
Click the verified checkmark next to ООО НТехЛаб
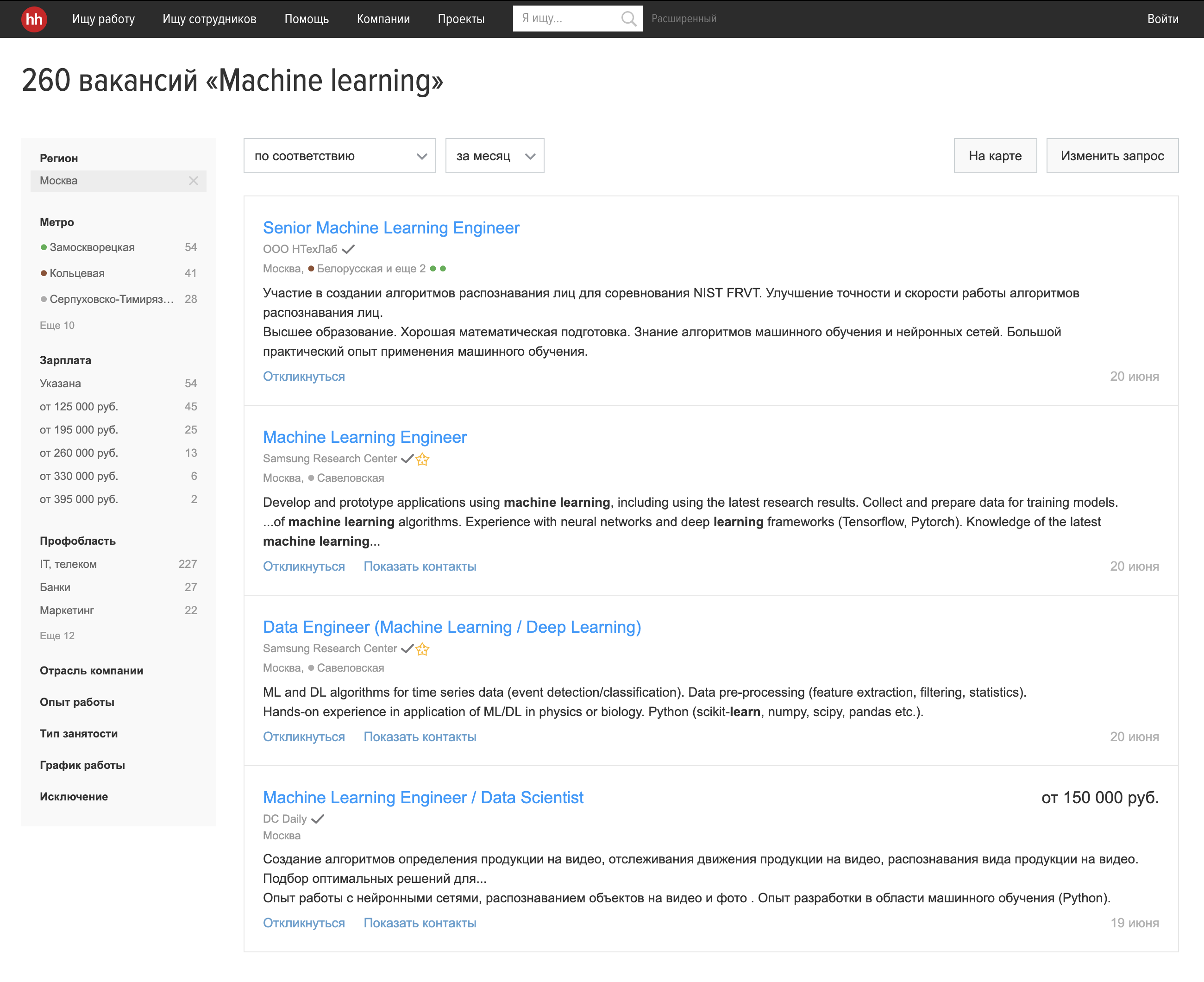(348, 249)
